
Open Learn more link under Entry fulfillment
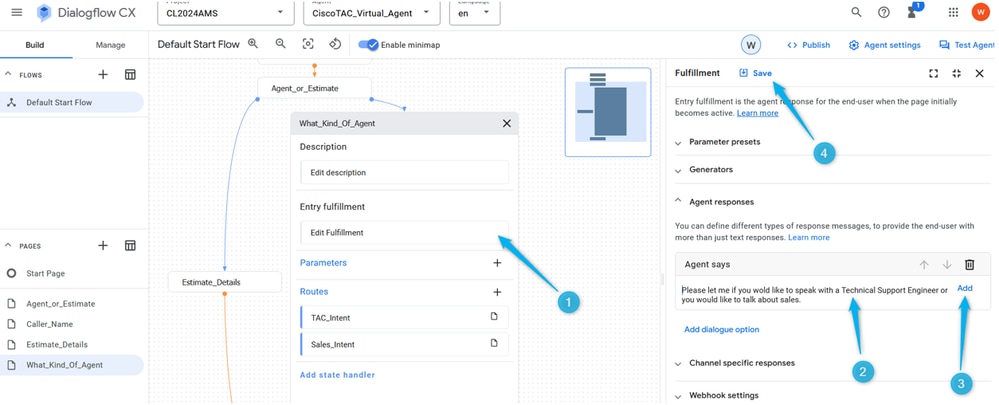point(758,113)
